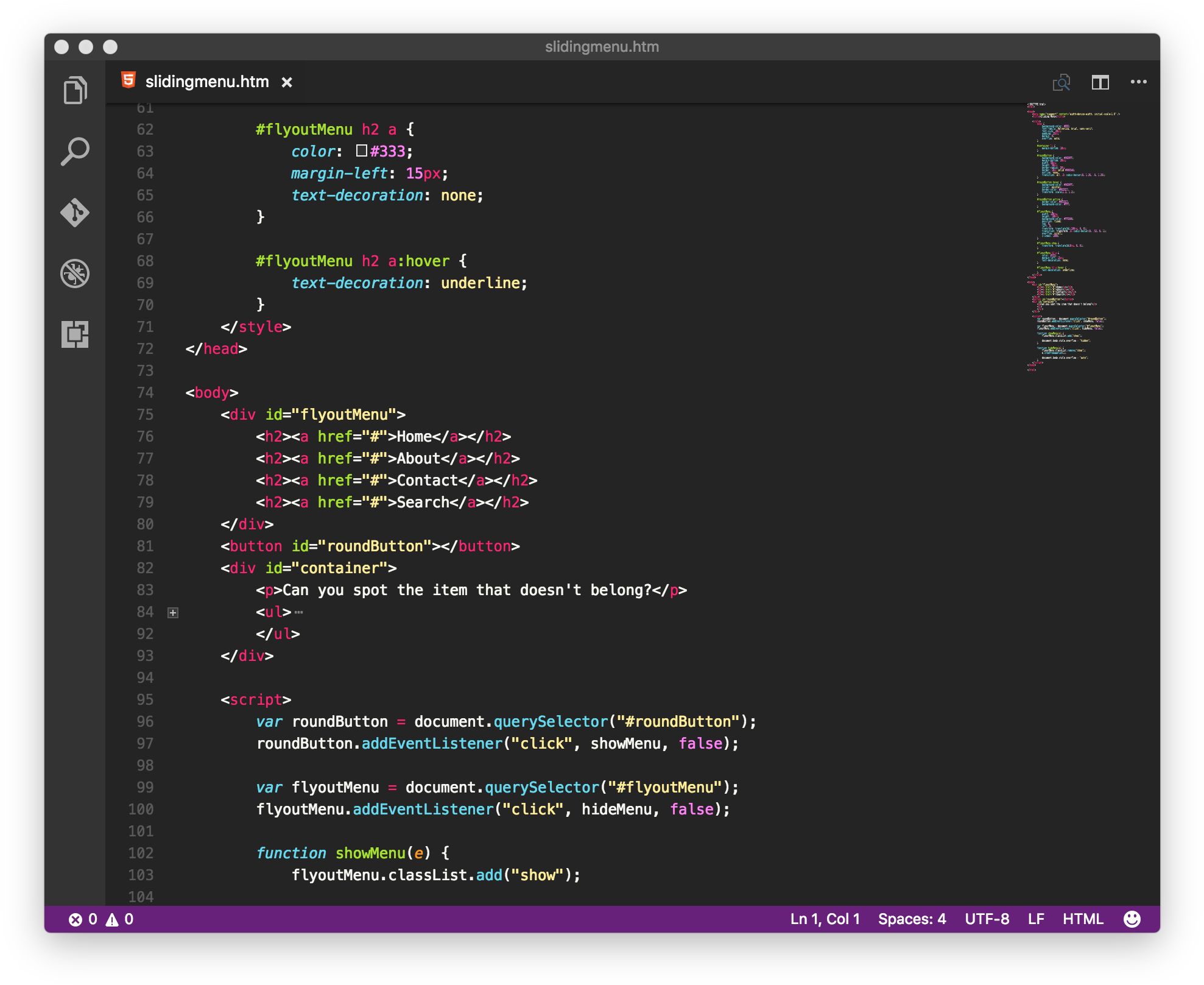Click the #333 color swatch on line 63
1204x985 pixels.
point(362,150)
